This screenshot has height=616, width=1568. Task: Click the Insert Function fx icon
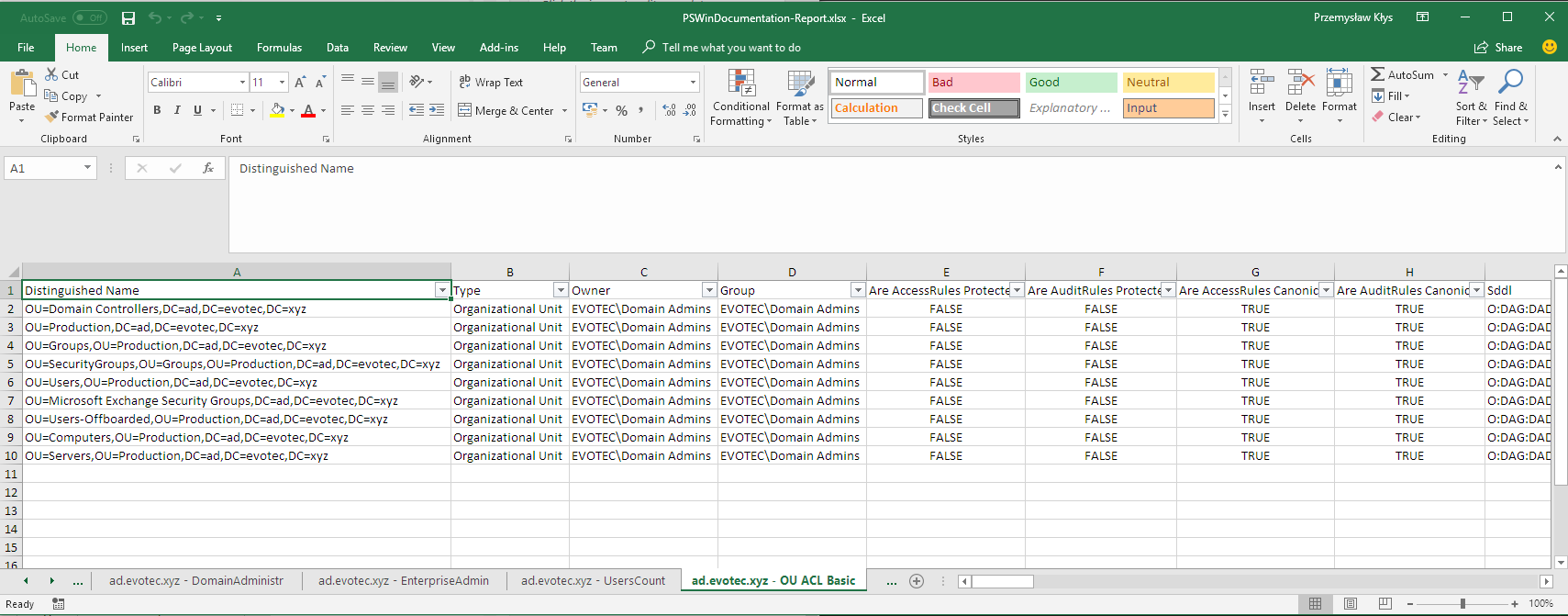208,168
